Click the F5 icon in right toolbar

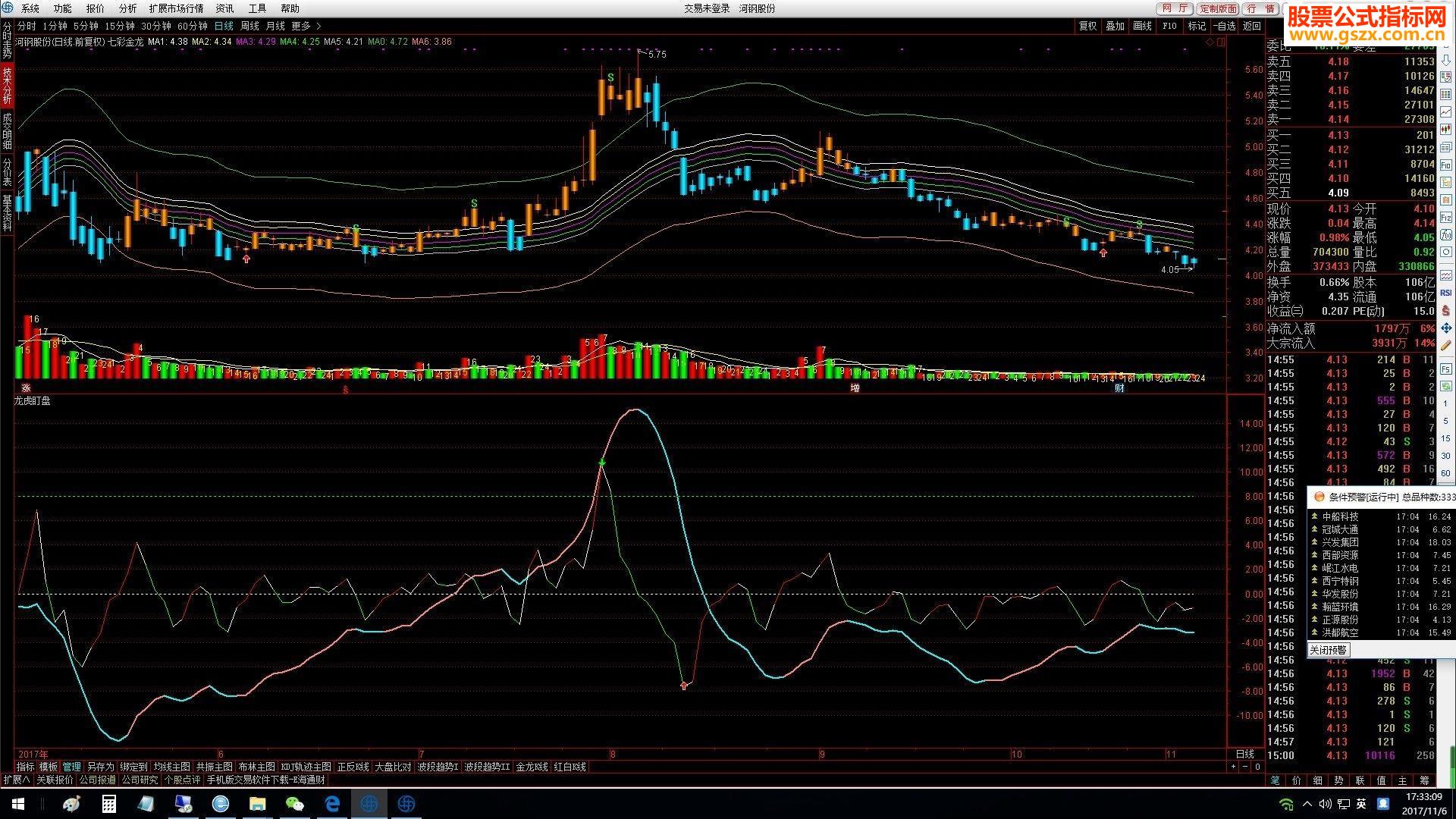click(x=1445, y=369)
